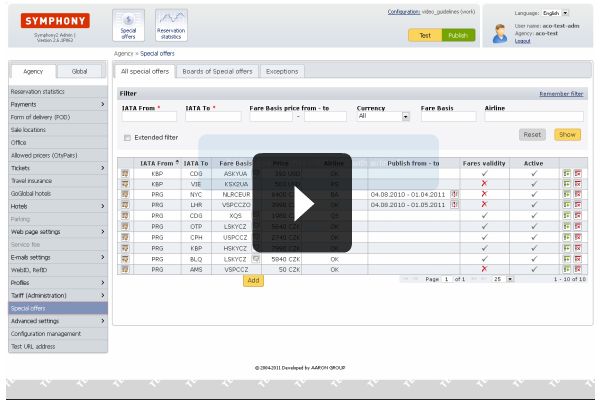Enable the Extended filter checkbox
Viewport: 600px width, 400px height.
[x=127, y=137]
